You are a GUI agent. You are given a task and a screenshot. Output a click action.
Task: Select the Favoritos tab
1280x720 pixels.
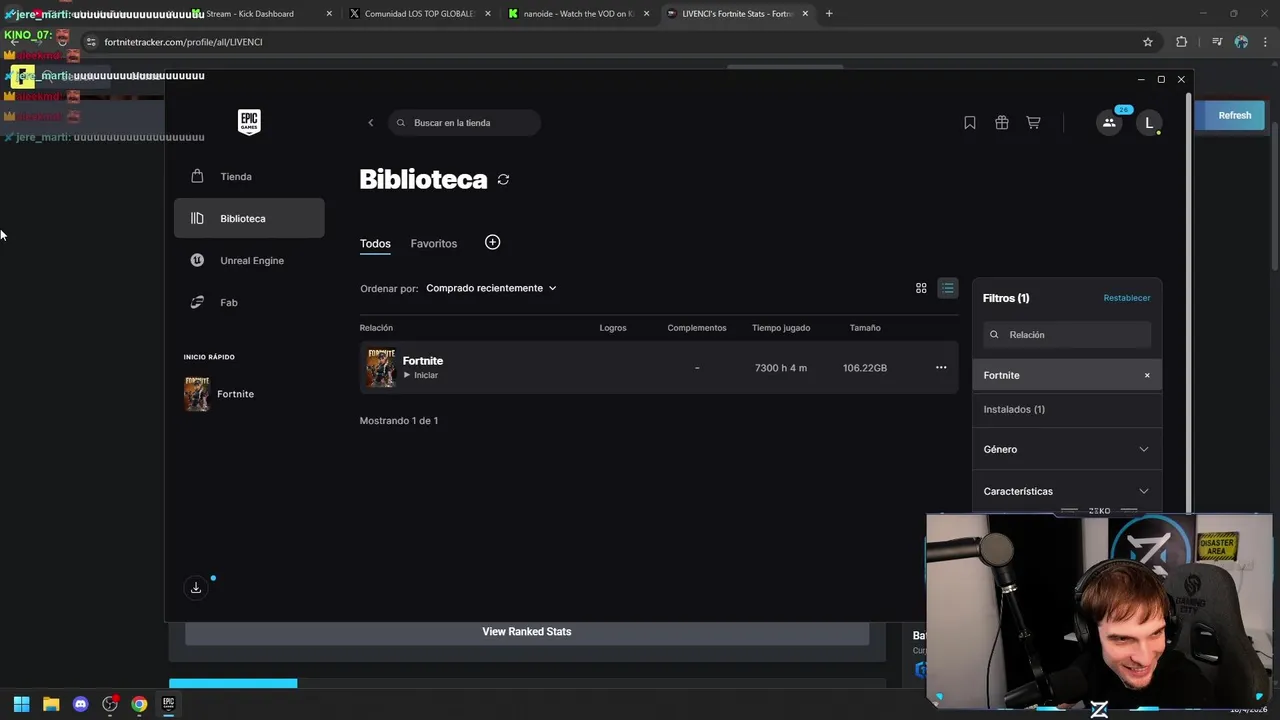[433, 244]
